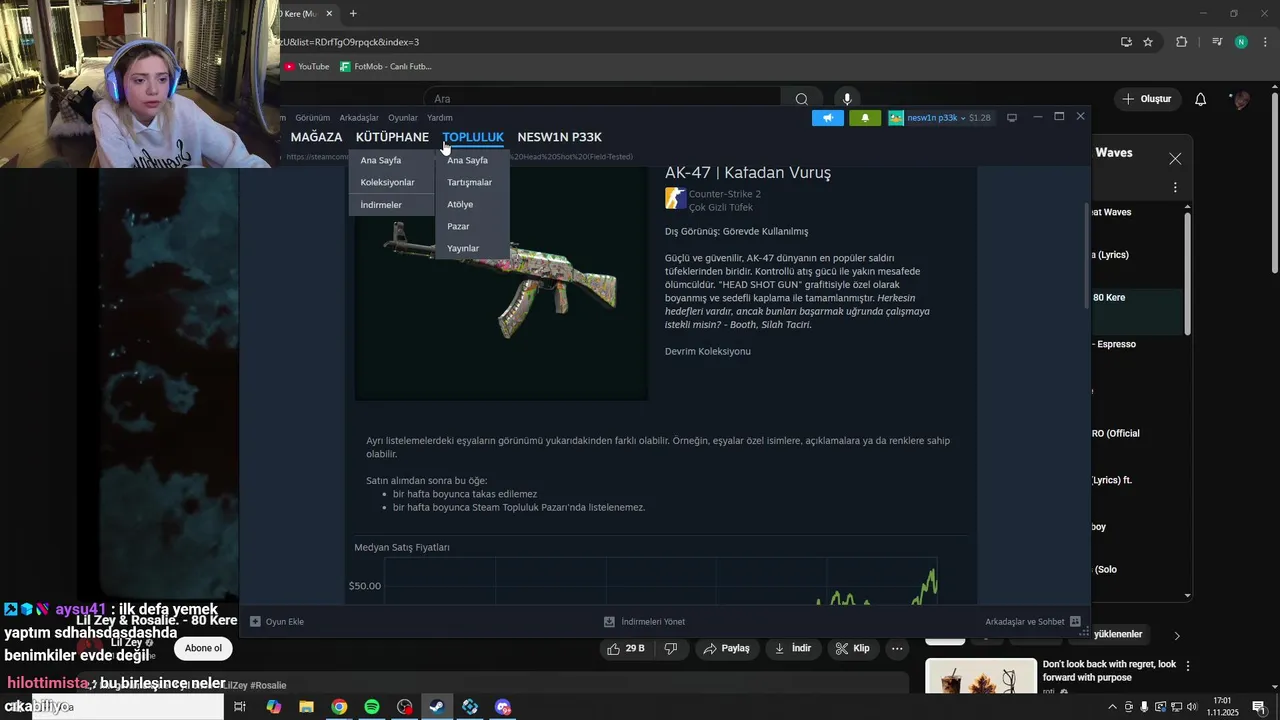Open Chrome media control icon

pos(1217,42)
